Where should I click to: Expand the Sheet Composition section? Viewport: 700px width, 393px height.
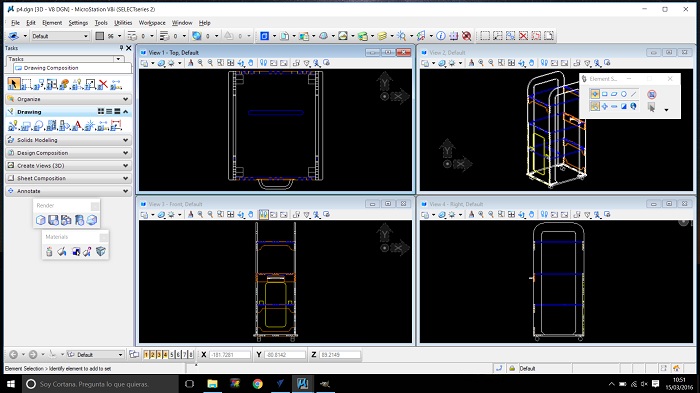pyautogui.click(x=68, y=178)
